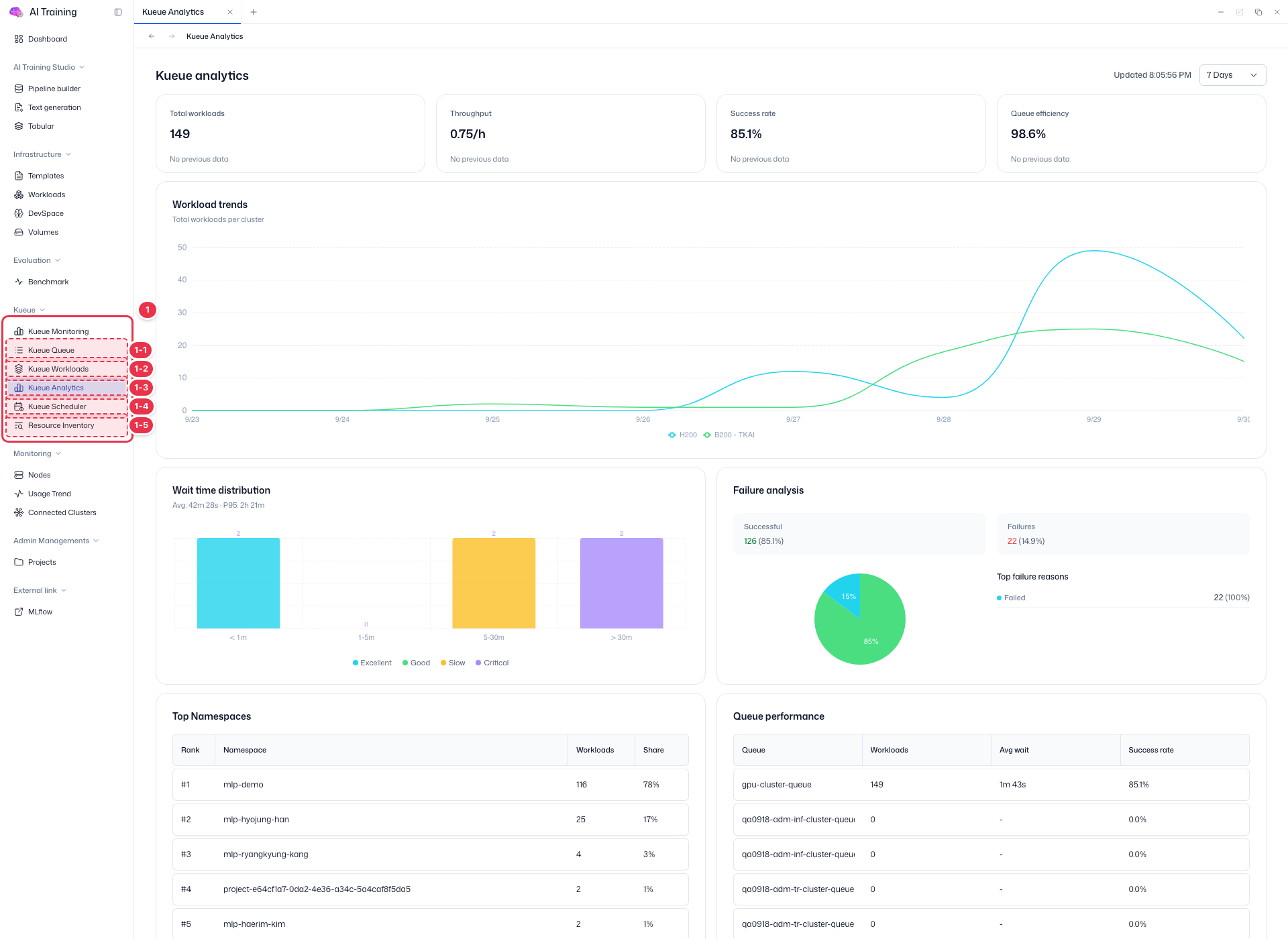Select the Benchmark pulse icon

coord(19,282)
